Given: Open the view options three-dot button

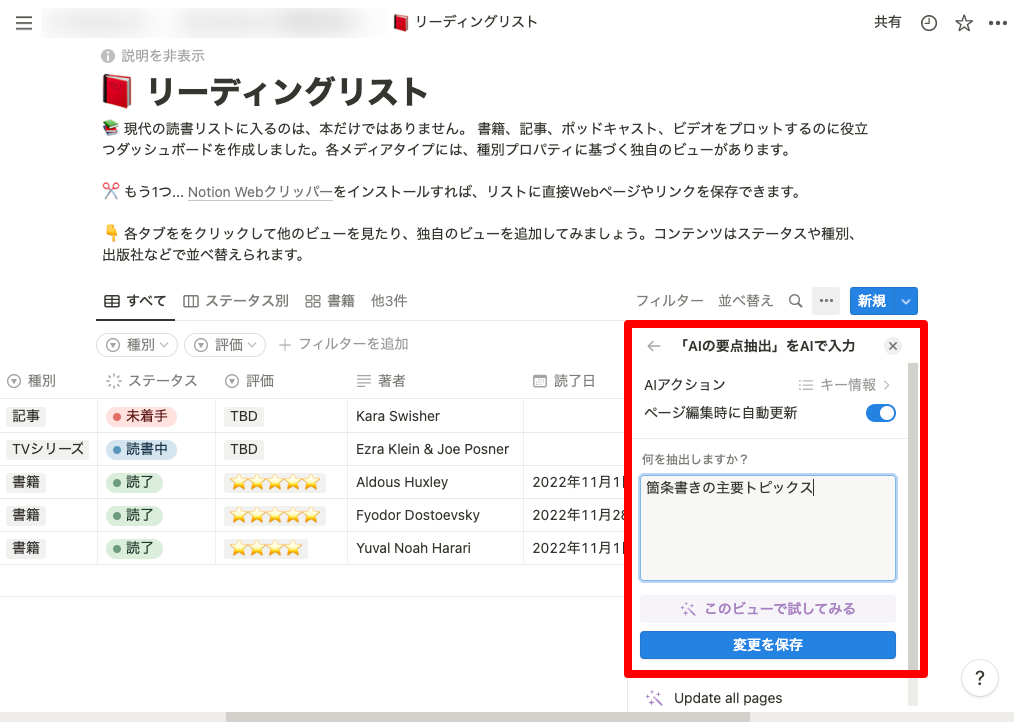Looking at the screenshot, I should (x=826, y=301).
